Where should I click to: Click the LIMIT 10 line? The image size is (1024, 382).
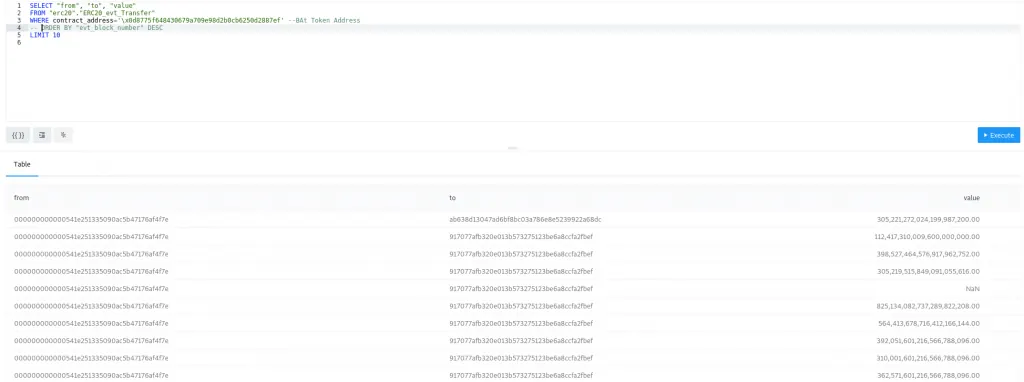point(45,35)
